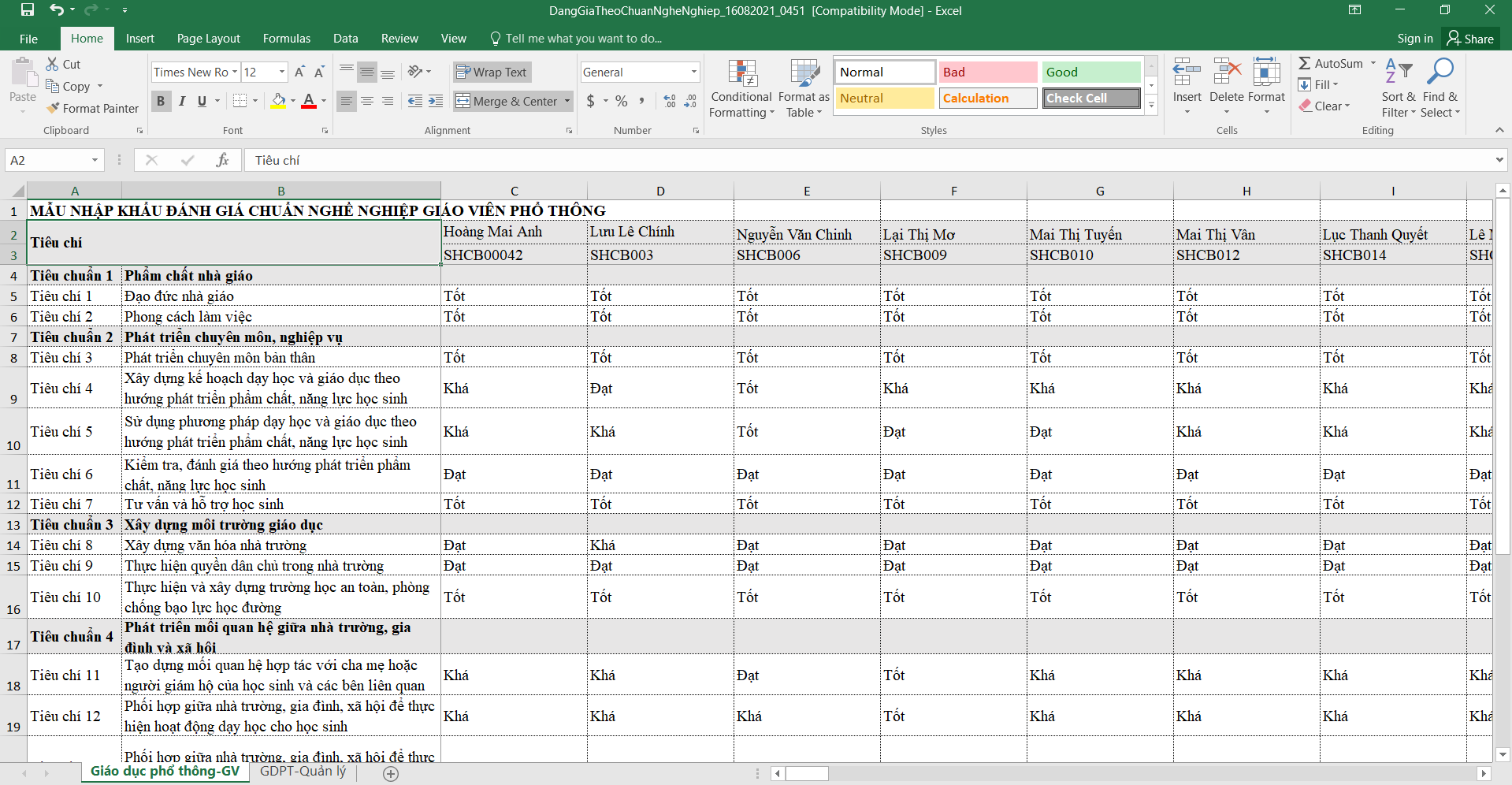Screen dimensions: 1512x785
Task: Toggle Wrap Text for selected cells
Action: [x=492, y=73]
